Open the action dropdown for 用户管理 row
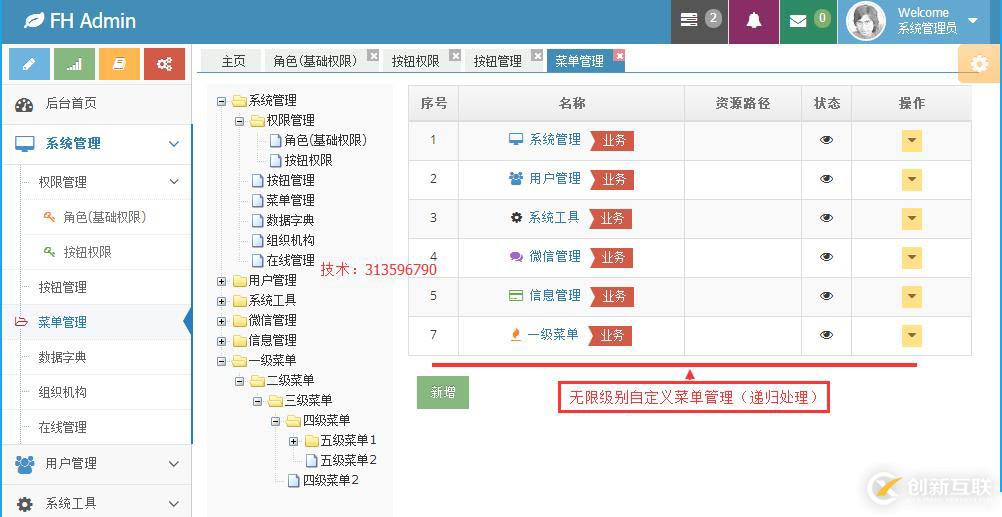Screen dimensions: 1002x517 [911, 179]
